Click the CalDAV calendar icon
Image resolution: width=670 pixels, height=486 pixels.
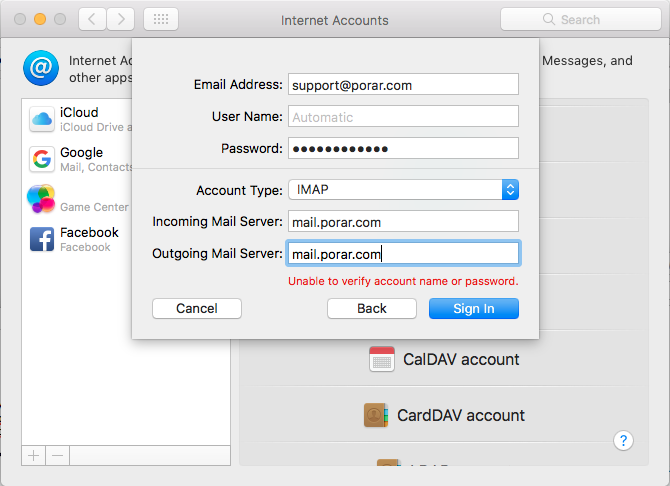(x=382, y=359)
